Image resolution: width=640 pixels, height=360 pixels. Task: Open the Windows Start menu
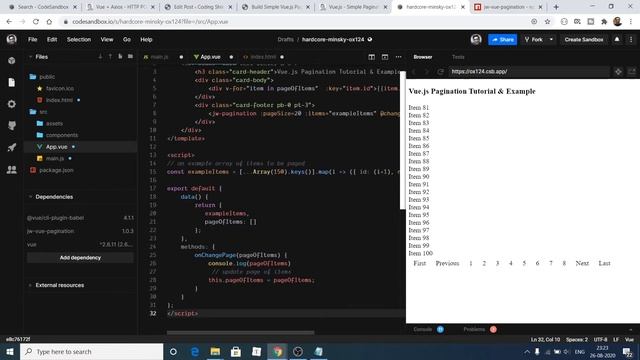coord(10,351)
